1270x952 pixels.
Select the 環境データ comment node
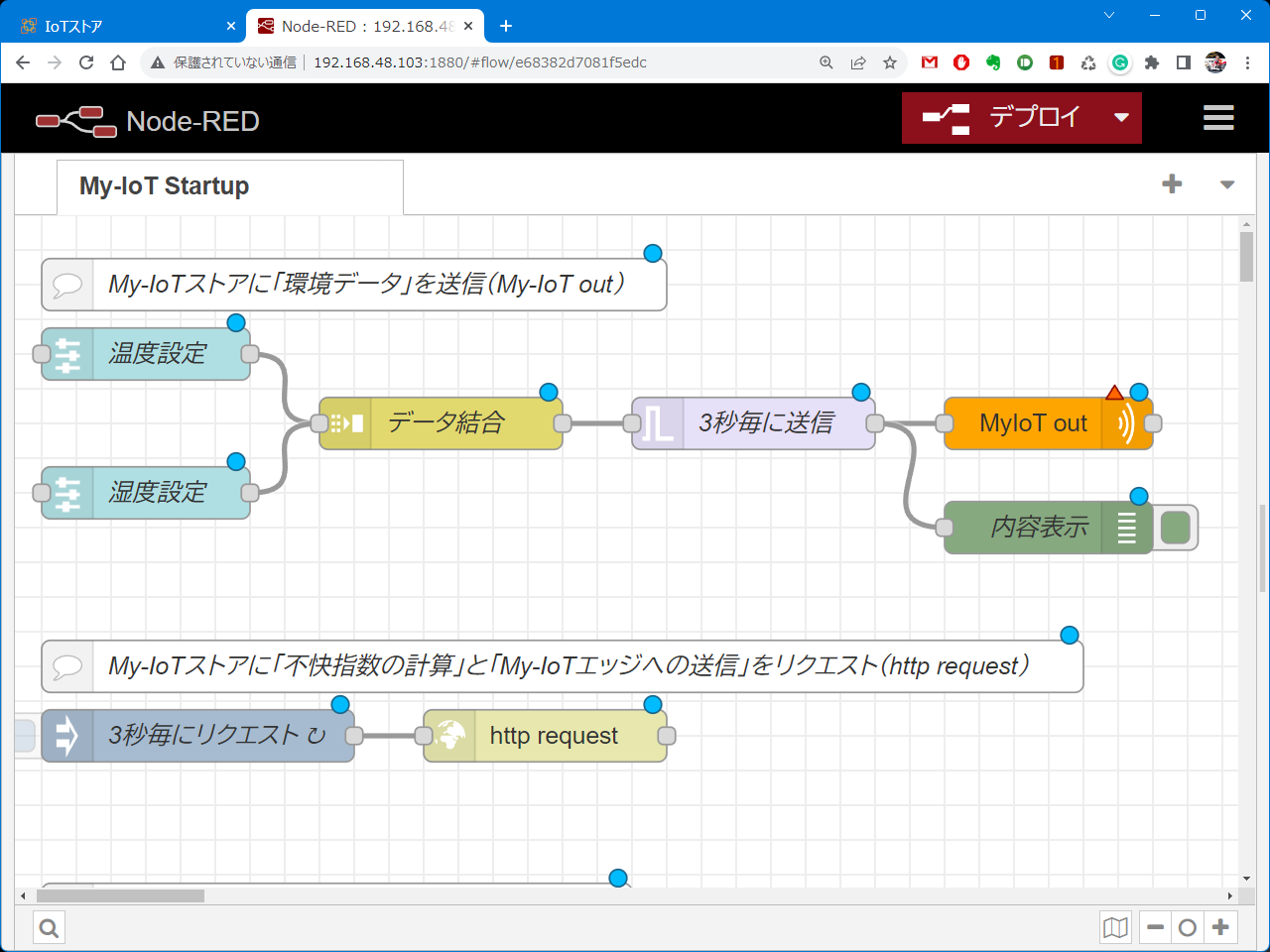354,285
